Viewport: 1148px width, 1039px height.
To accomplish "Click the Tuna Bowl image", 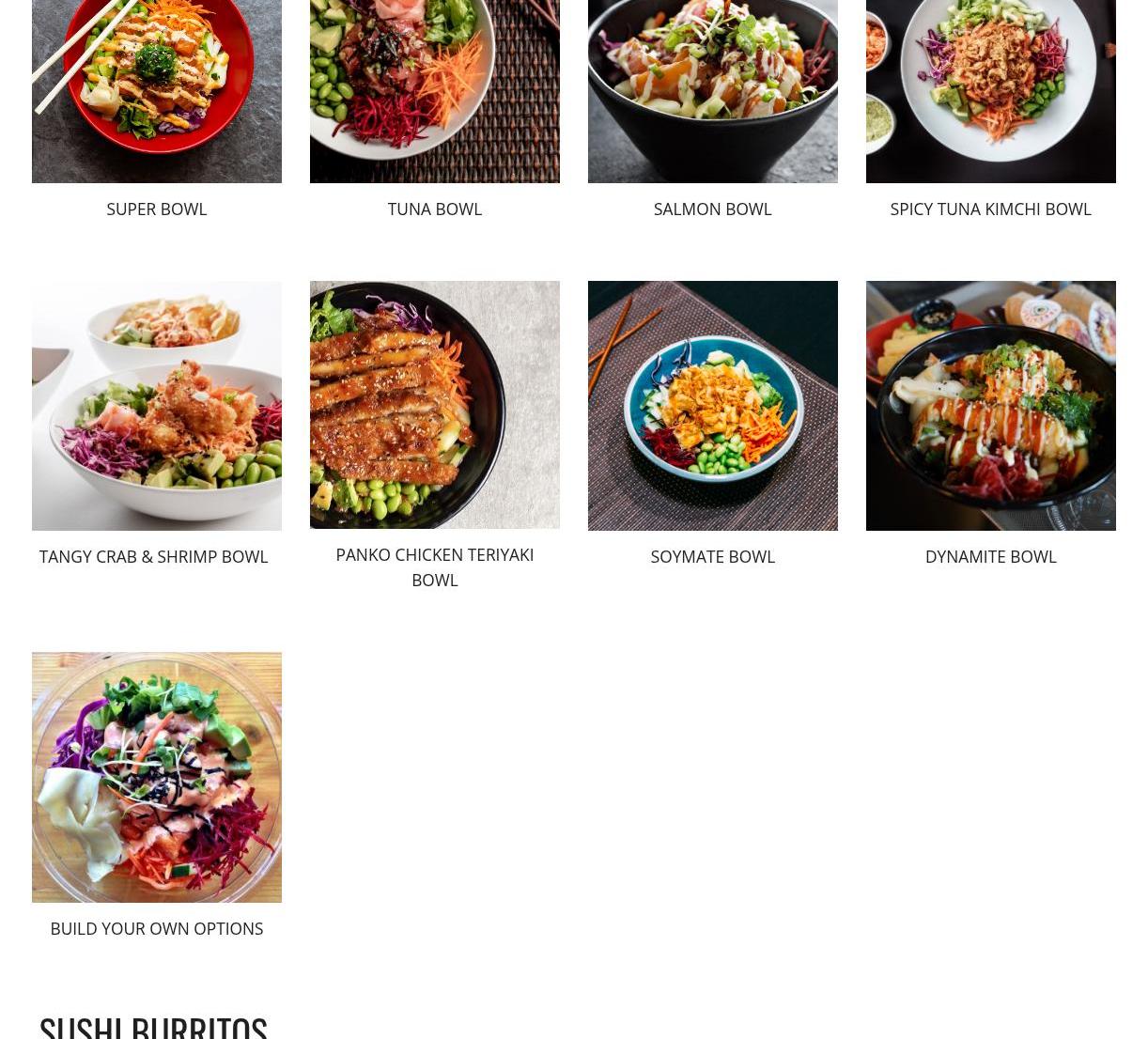I will pyautogui.click(x=435, y=91).
